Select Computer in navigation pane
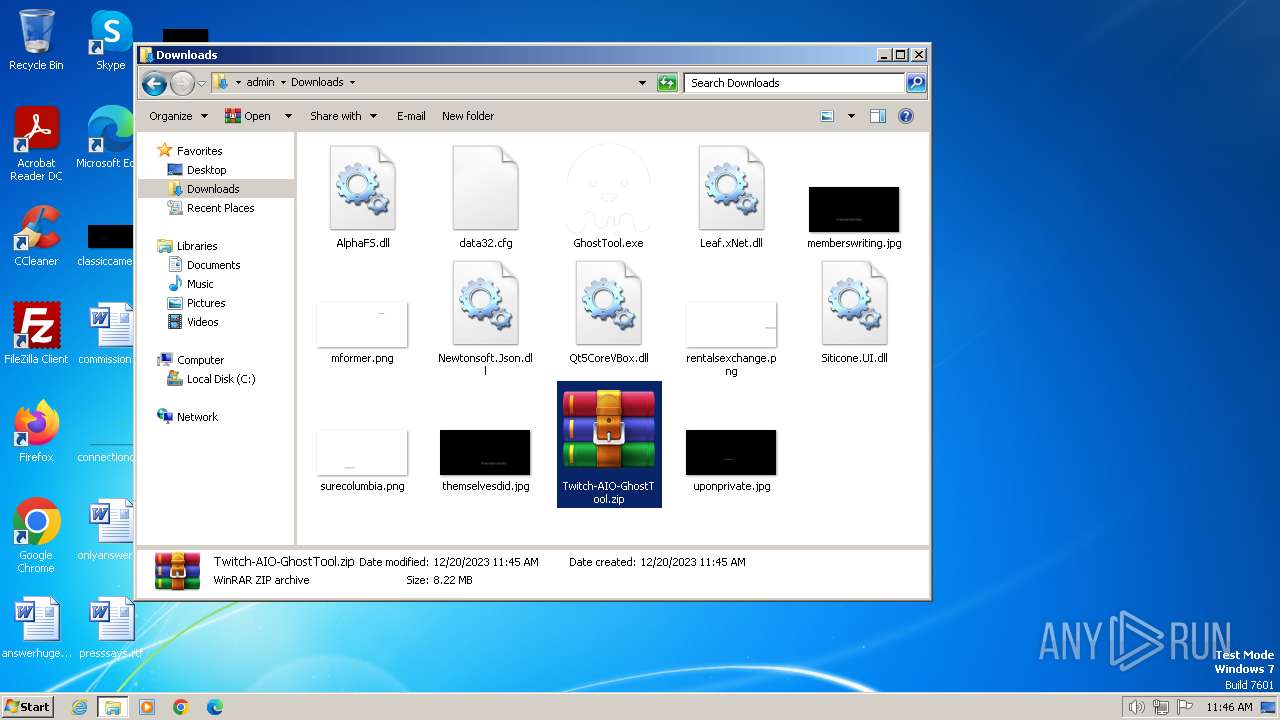 (x=200, y=360)
